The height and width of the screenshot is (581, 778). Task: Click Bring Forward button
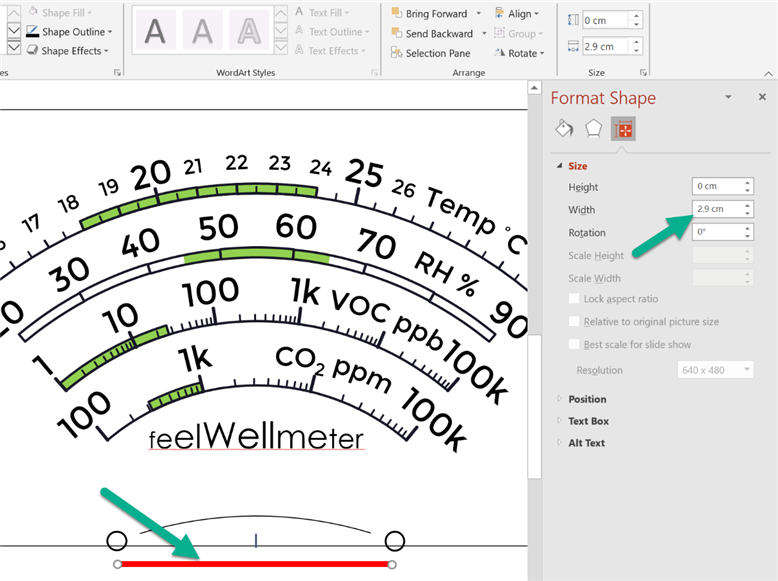point(429,13)
